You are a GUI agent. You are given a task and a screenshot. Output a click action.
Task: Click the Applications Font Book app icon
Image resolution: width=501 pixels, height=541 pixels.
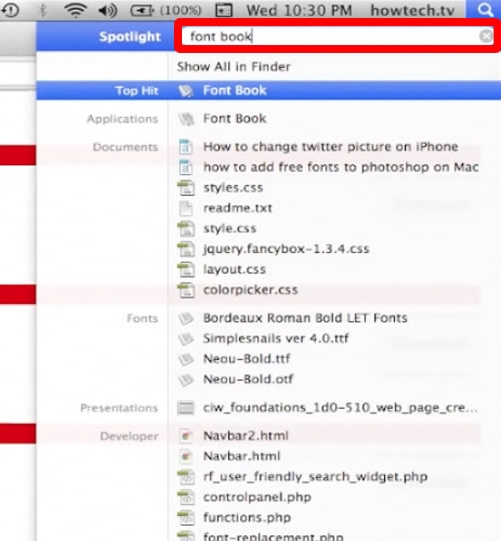point(186,119)
